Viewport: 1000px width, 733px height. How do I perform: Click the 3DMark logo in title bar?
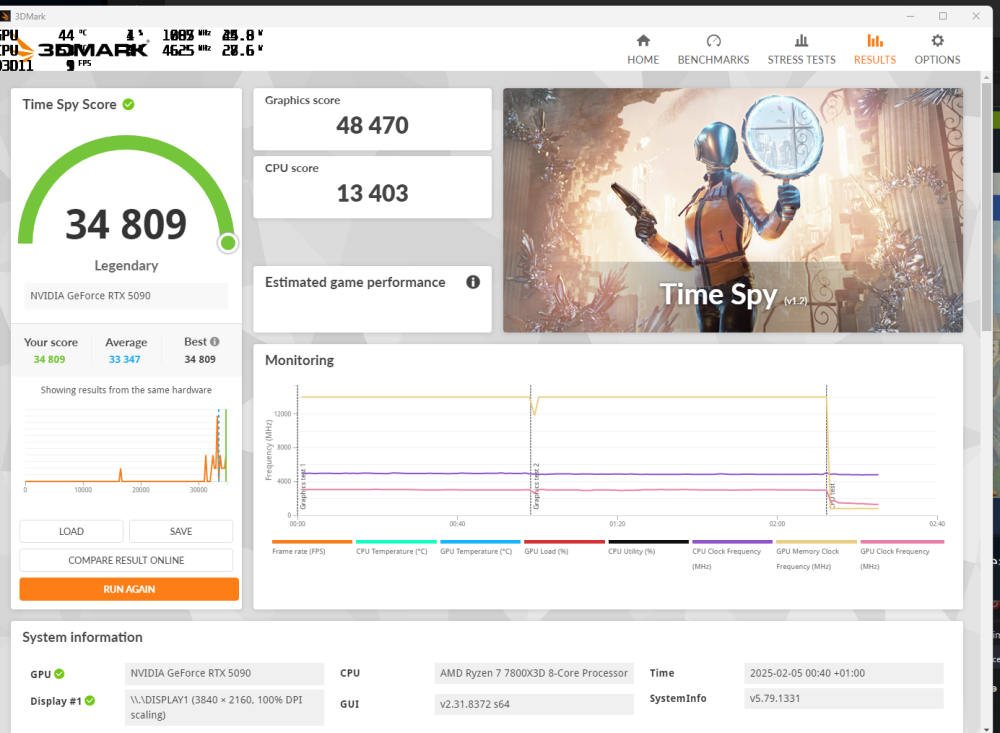6,16
